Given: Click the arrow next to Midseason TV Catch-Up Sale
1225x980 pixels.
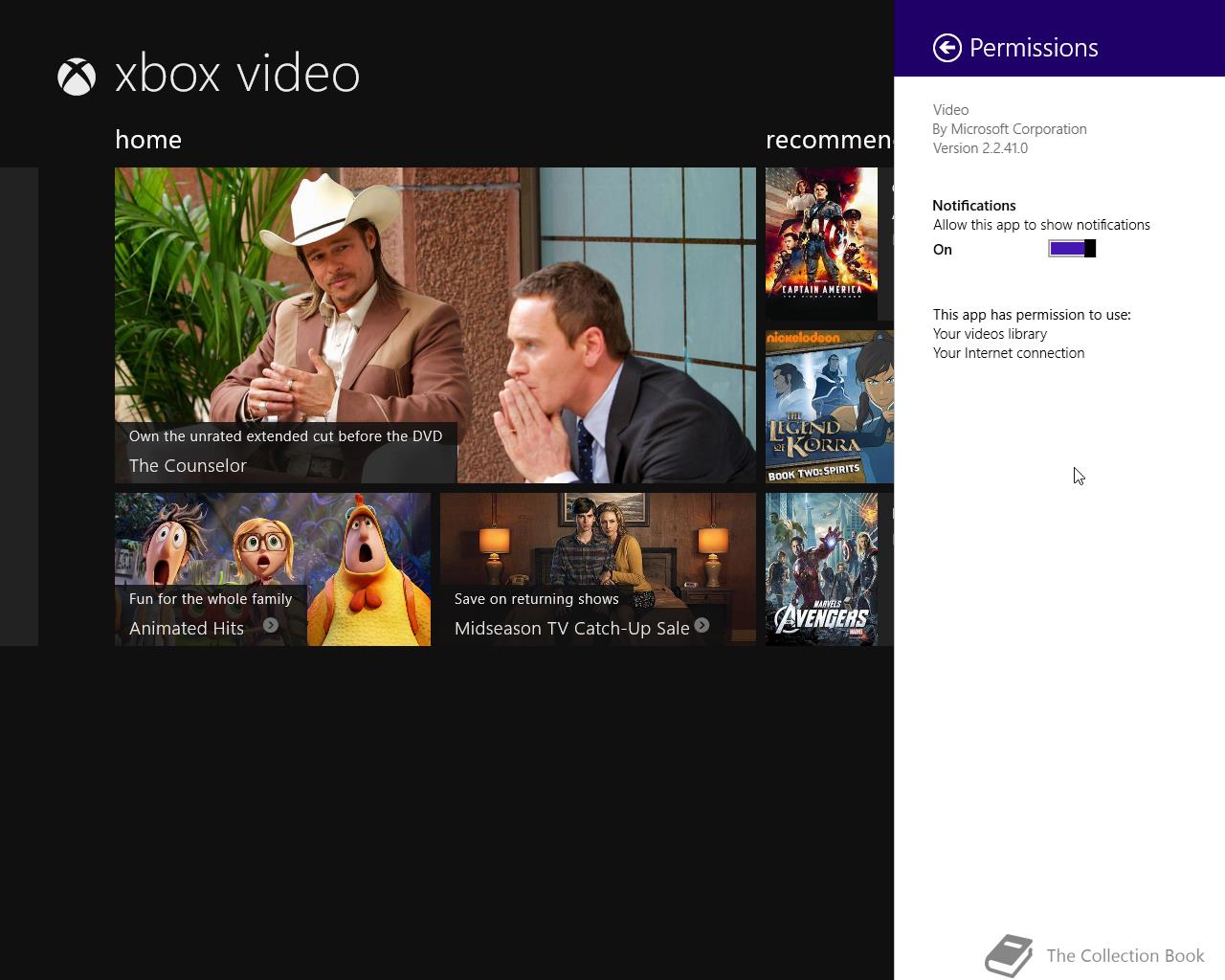Looking at the screenshot, I should coord(702,625).
